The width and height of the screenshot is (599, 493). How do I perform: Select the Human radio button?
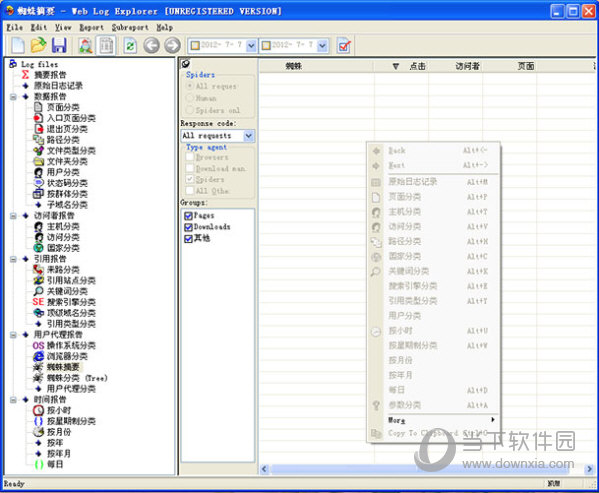point(190,98)
